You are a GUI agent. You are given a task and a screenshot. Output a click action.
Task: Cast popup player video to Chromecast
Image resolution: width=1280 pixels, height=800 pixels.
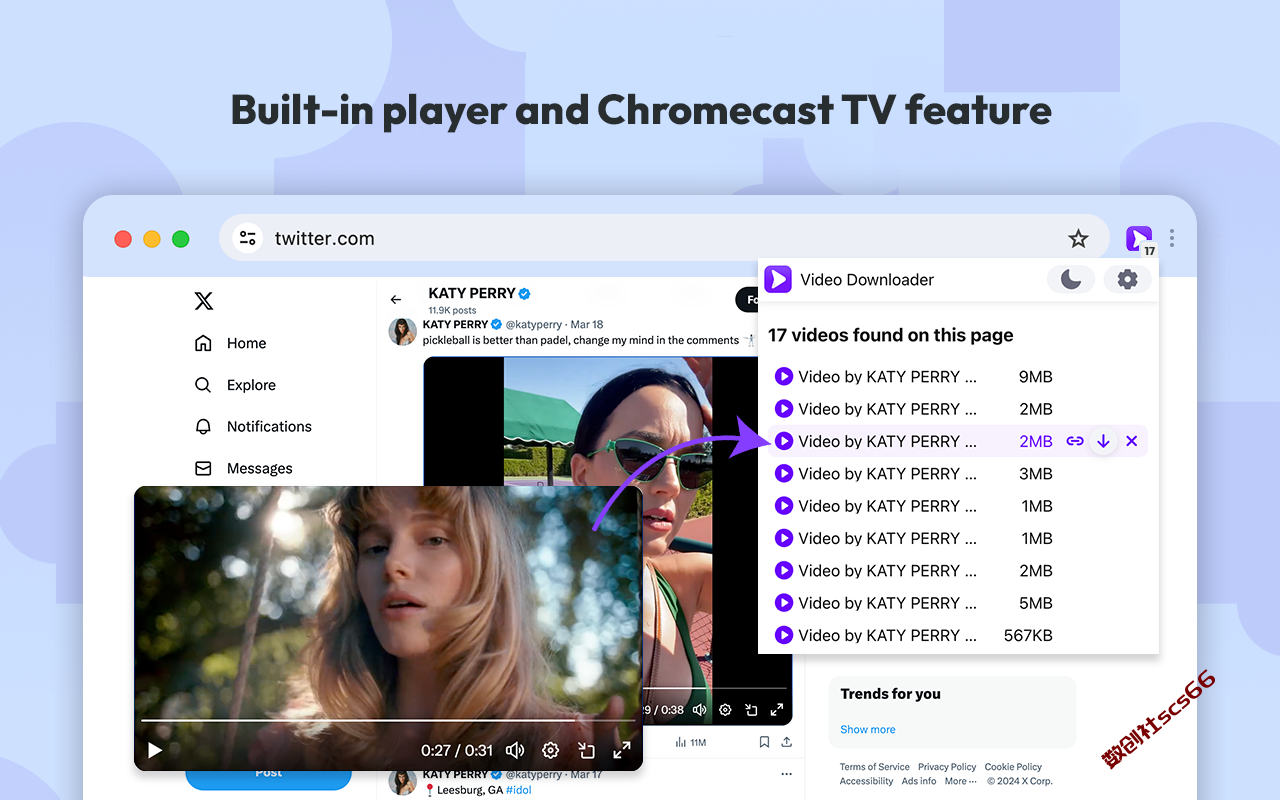click(587, 750)
